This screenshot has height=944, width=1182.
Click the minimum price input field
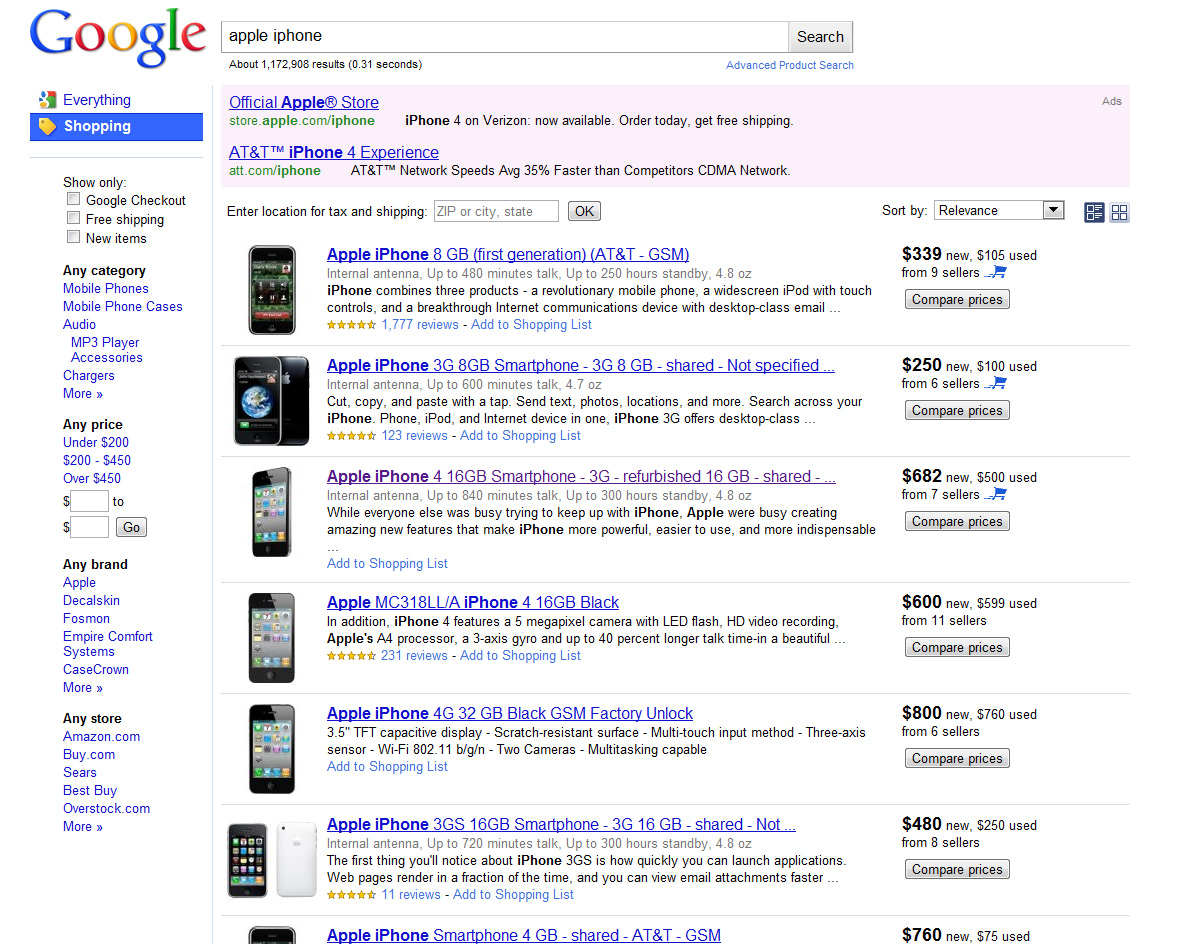pyautogui.click(x=90, y=501)
